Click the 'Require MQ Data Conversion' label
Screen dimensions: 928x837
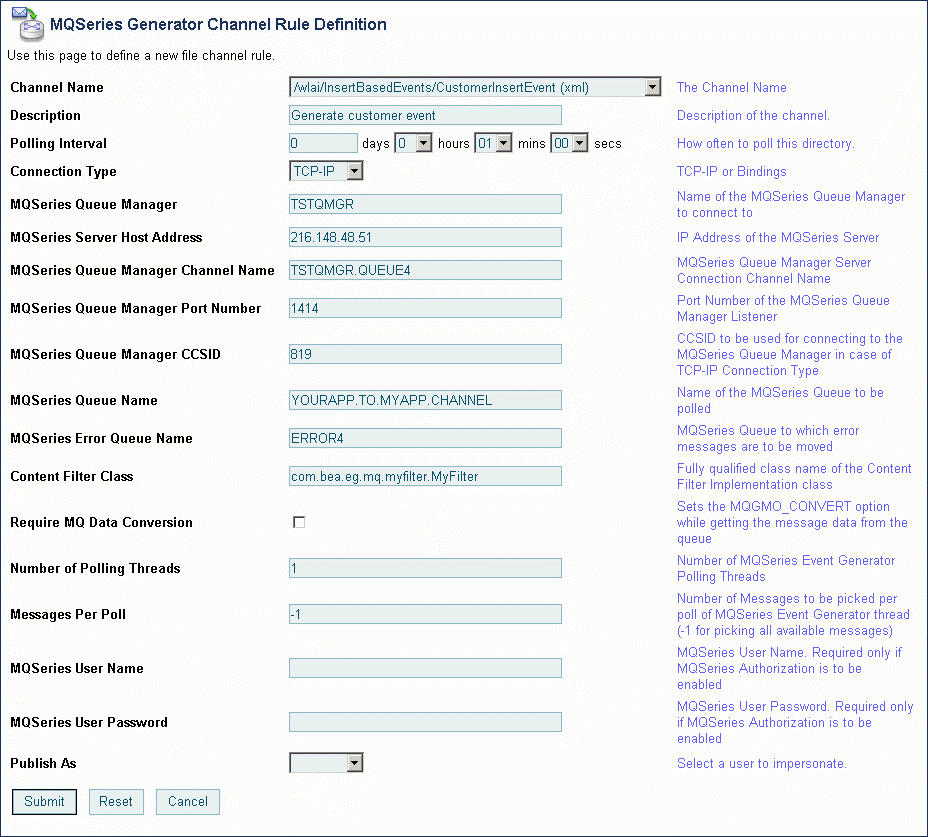(x=101, y=522)
